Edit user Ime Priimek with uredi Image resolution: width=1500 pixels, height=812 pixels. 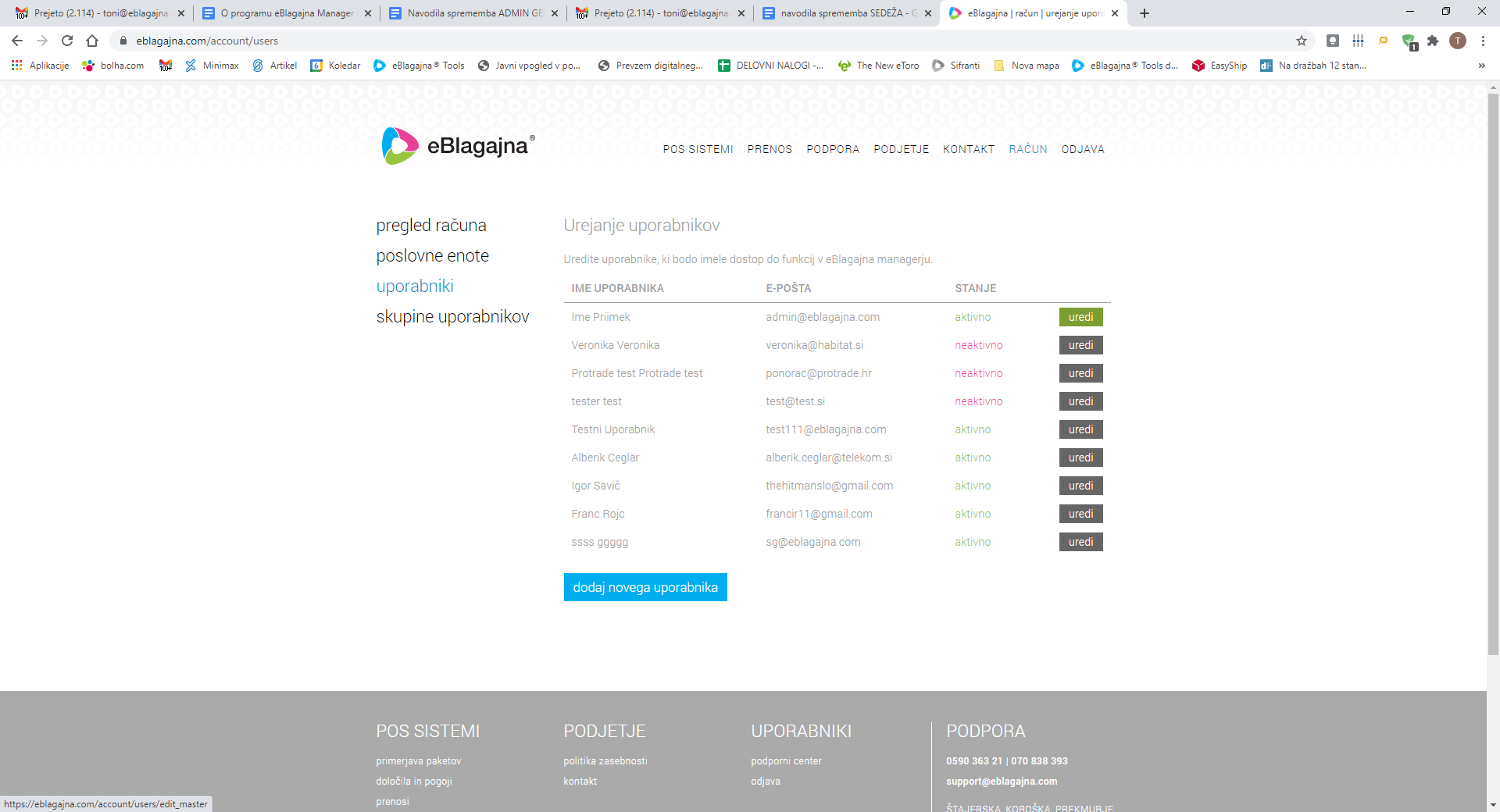[x=1080, y=317]
